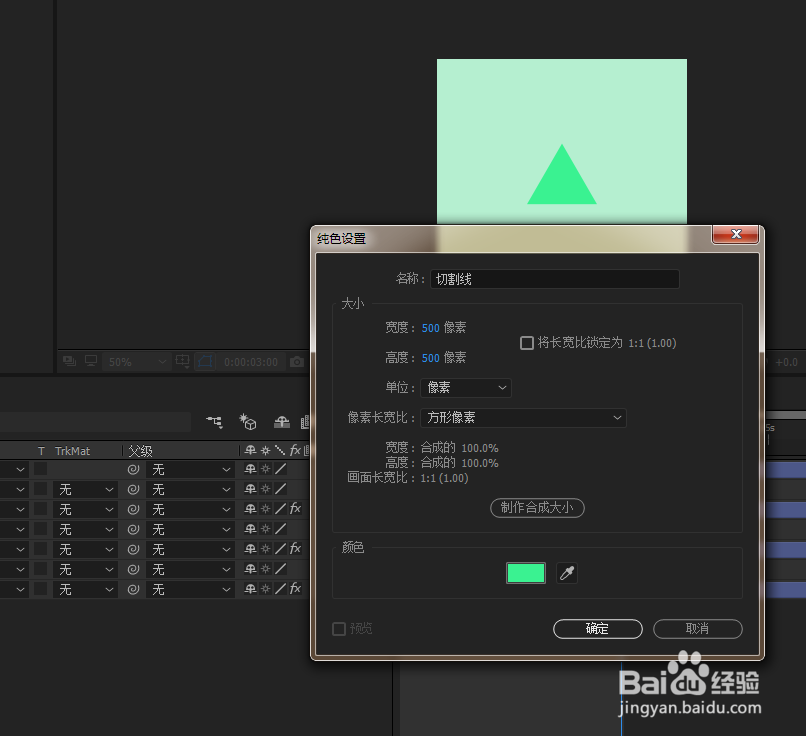Click 取消 to cancel the dialog

pos(698,629)
